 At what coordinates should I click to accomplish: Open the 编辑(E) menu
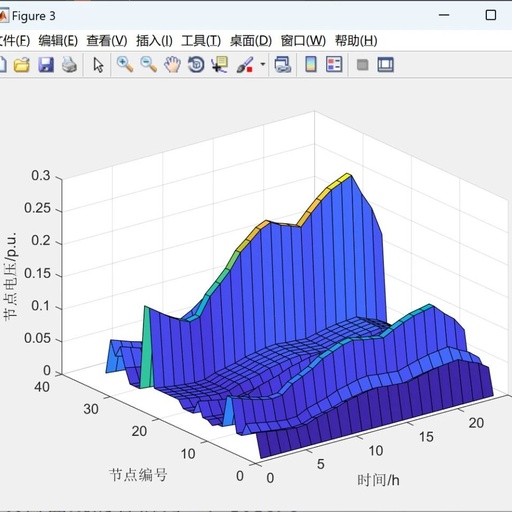(x=58, y=41)
